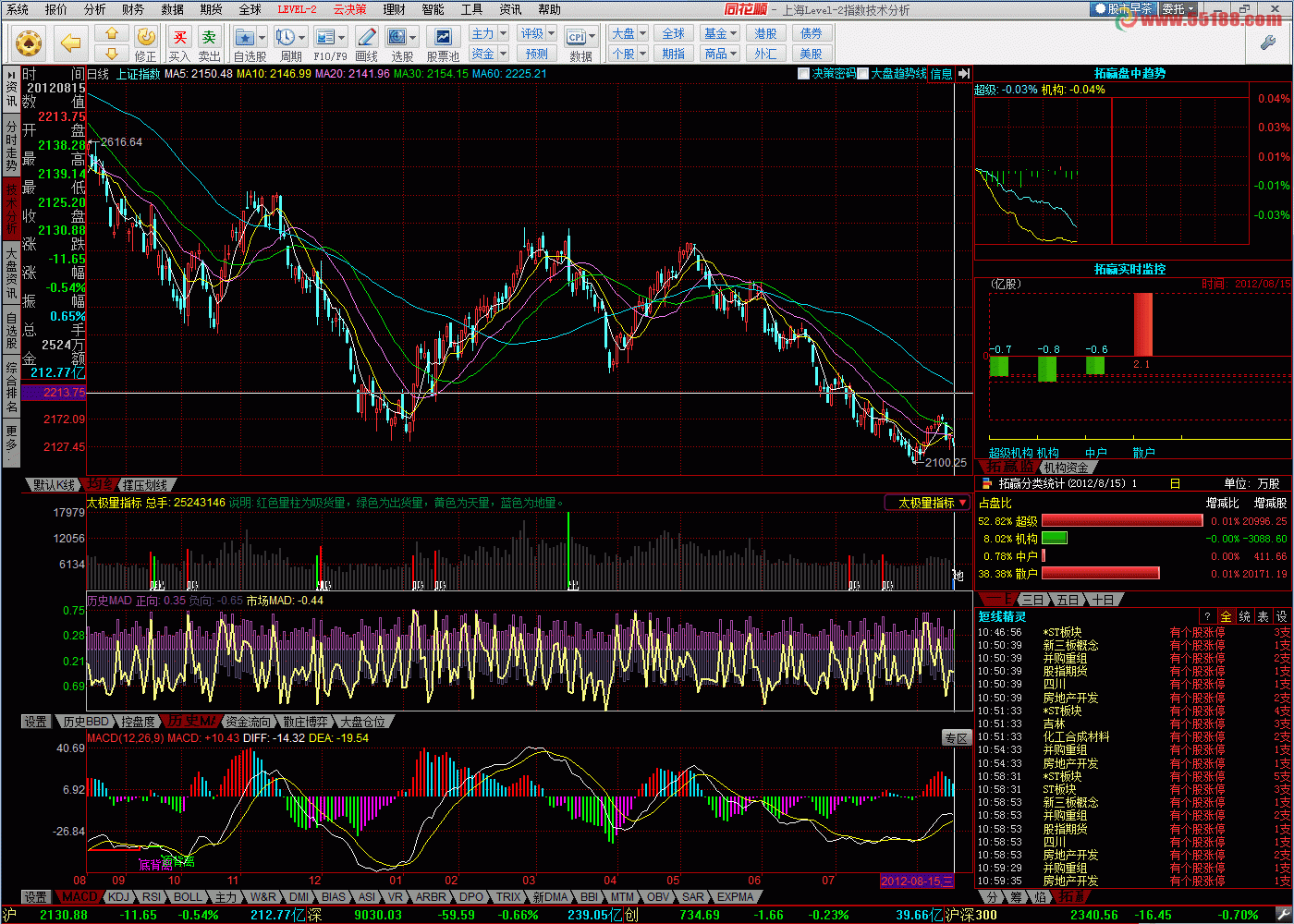
Task: Click the 2012-08-15 date marker
Action: point(917,881)
